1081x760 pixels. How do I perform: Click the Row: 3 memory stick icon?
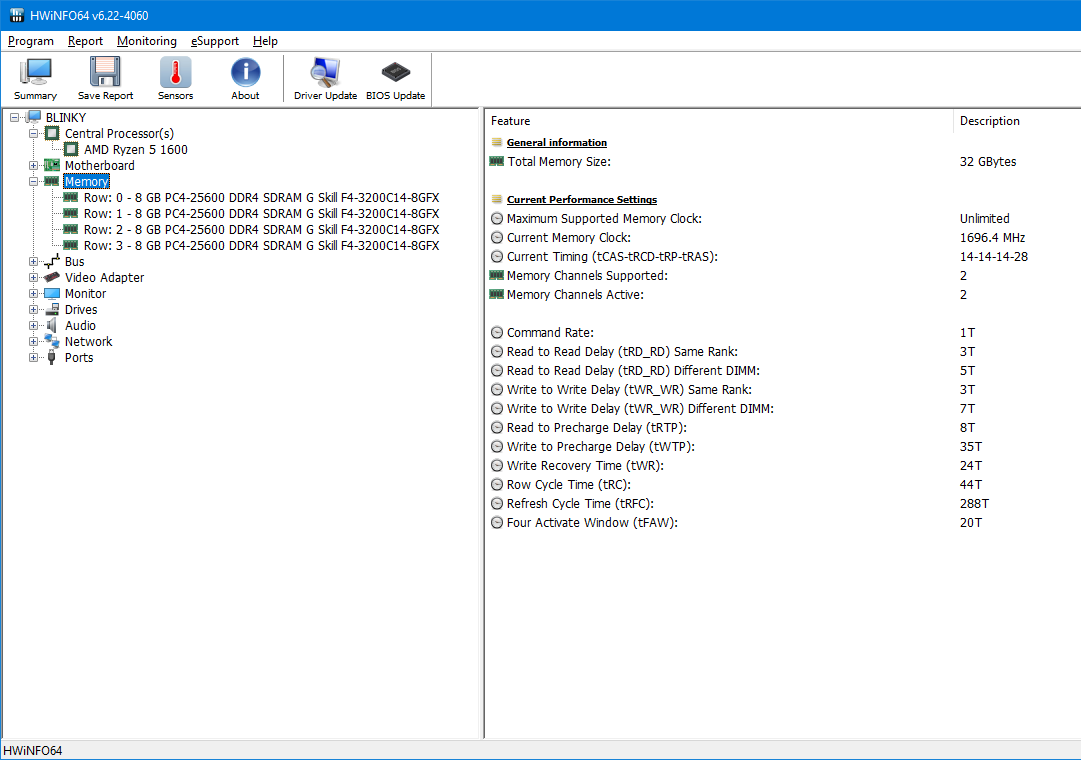(70, 245)
